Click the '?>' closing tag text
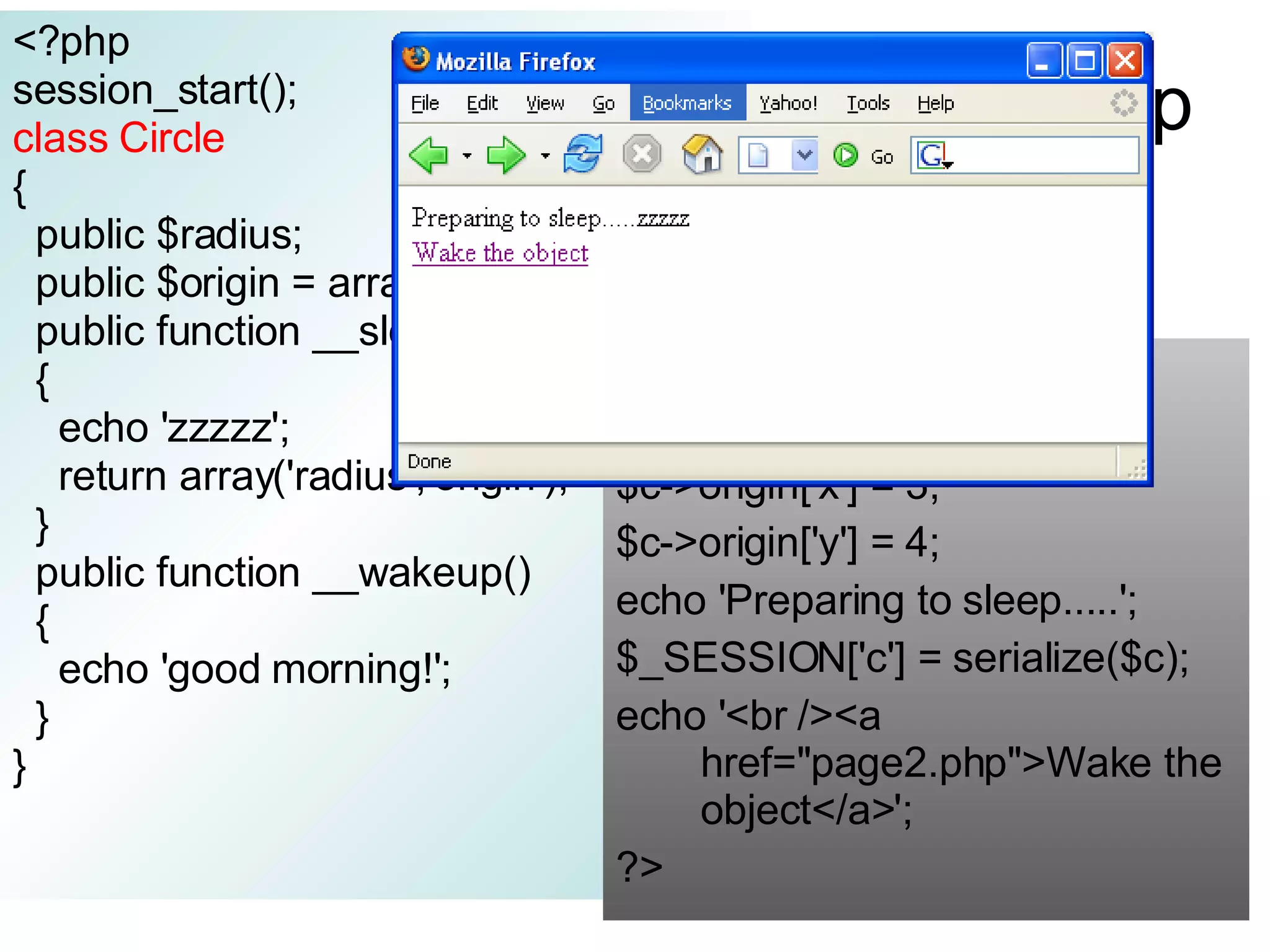 [639, 866]
